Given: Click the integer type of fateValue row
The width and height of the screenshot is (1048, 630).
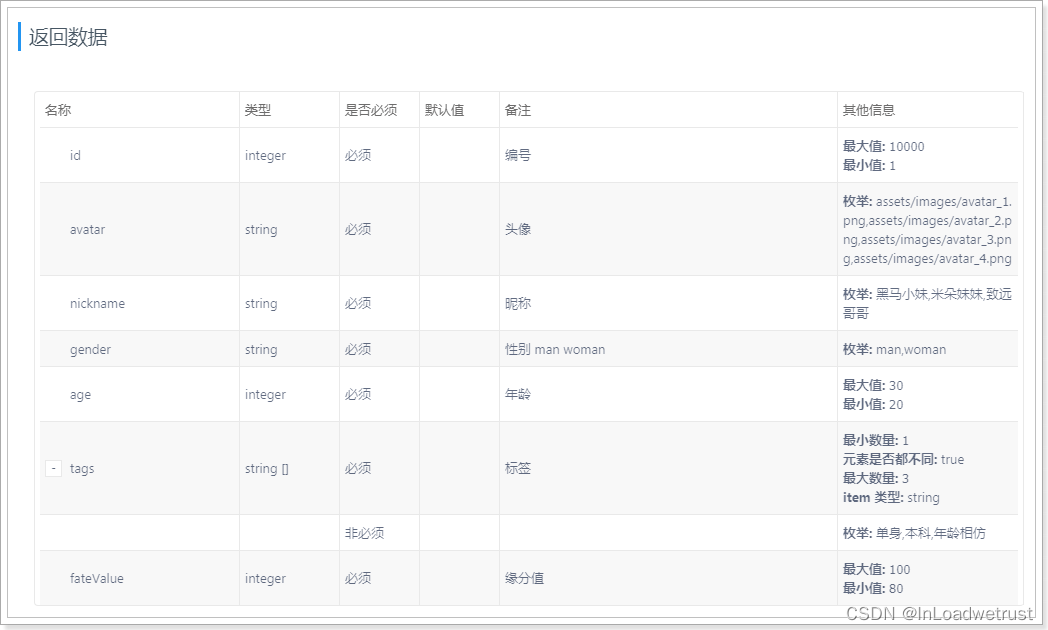Looking at the screenshot, I should pyautogui.click(x=265, y=579).
